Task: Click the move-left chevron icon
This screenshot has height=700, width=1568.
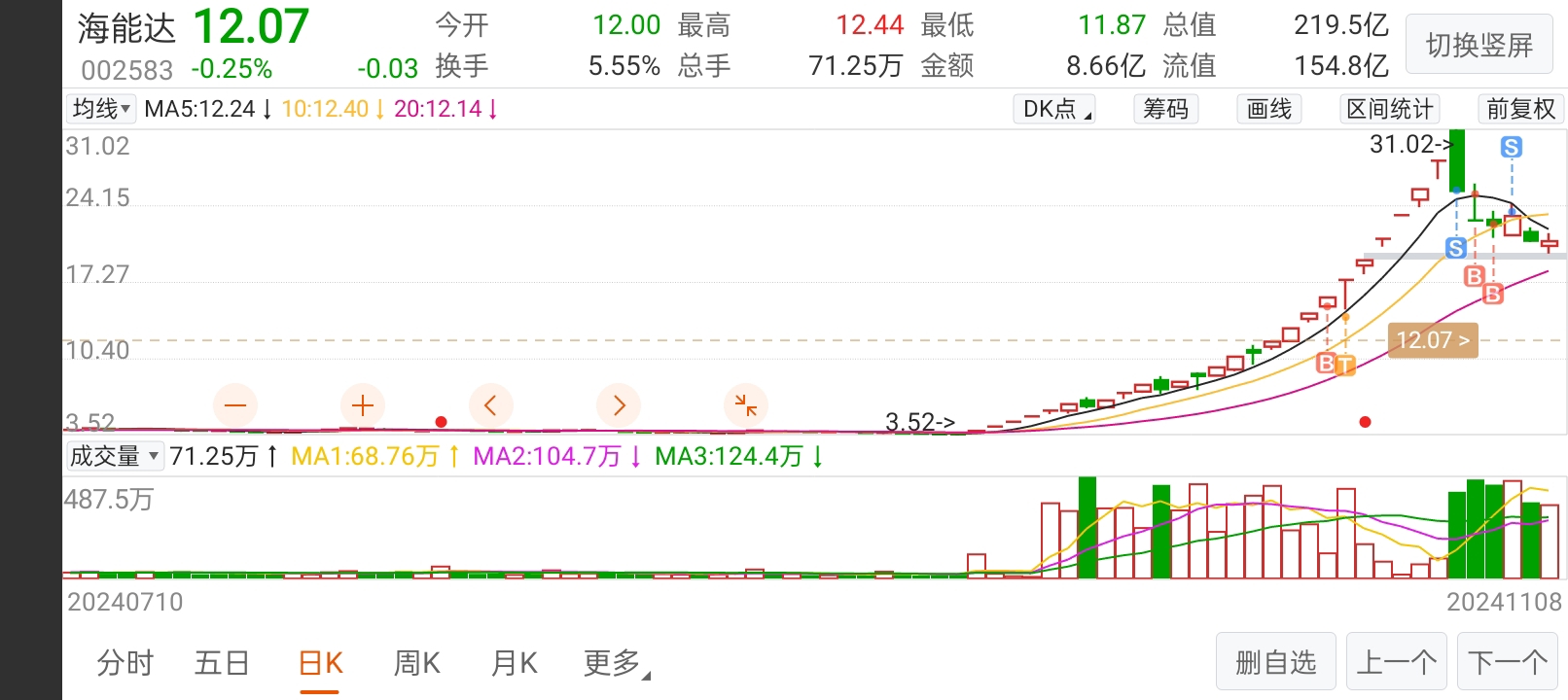Action: click(490, 404)
